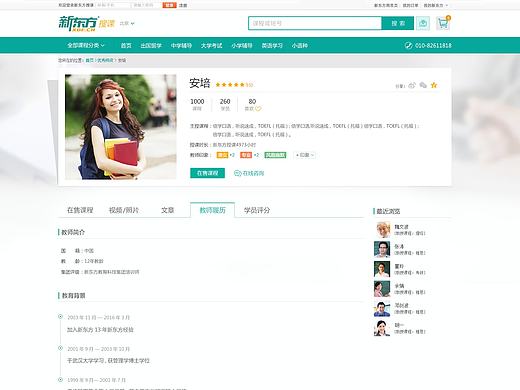Open 小语种 navigation item
Image resolution: width=520 pixels, height=390 pixels.
[300, 45]
